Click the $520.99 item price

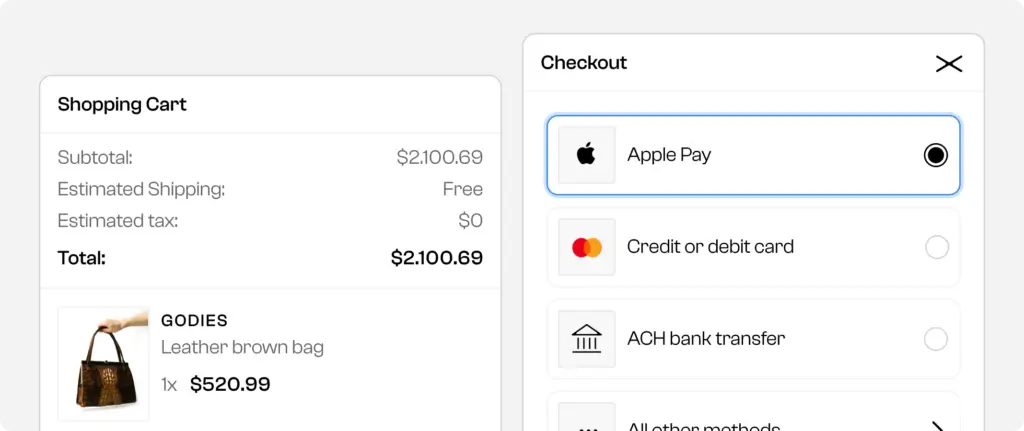pos(230,384)
